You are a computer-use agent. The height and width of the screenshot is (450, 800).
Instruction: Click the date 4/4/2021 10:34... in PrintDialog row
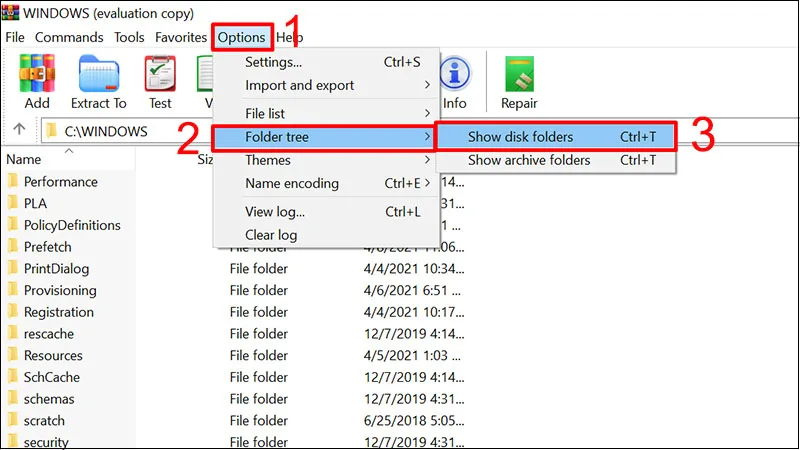(x=414, y=268)
